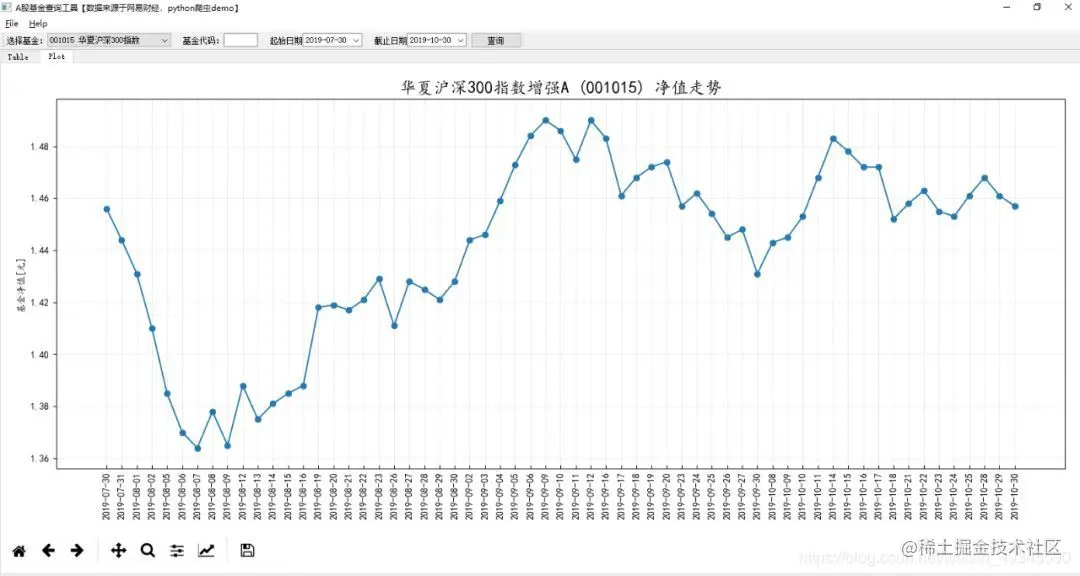Toggle the Pan tool with crossed arrows
Image resolution: width=1080 pixels, height=576 pixels.
click(118, 550)
